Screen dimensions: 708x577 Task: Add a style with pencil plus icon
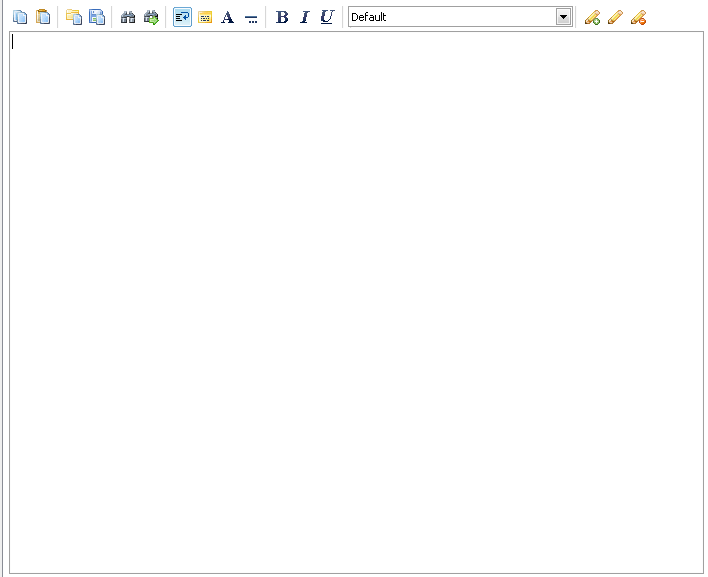coord(592,17)
